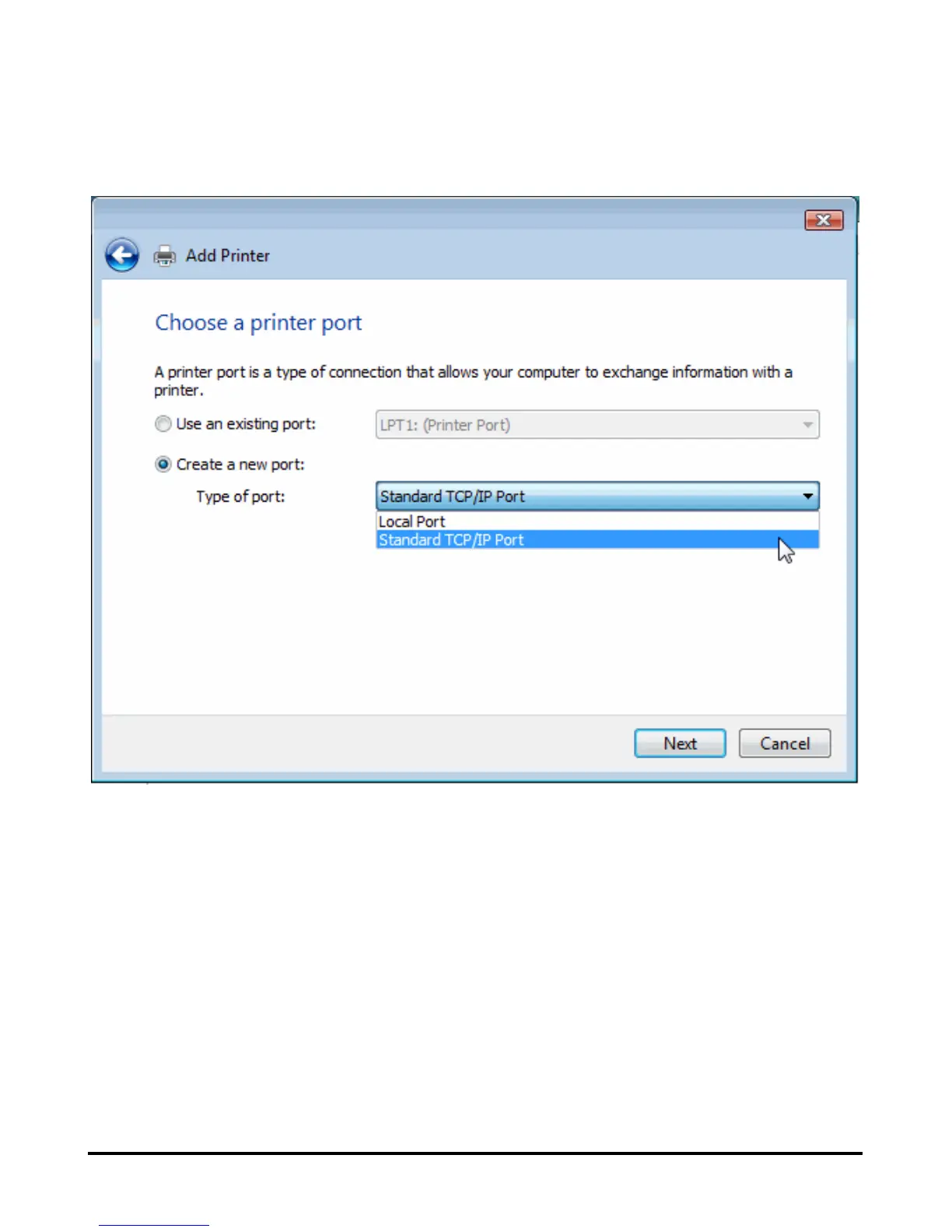Click the Add Printer title text
The image size is (952, 1232).
[228, 256]
